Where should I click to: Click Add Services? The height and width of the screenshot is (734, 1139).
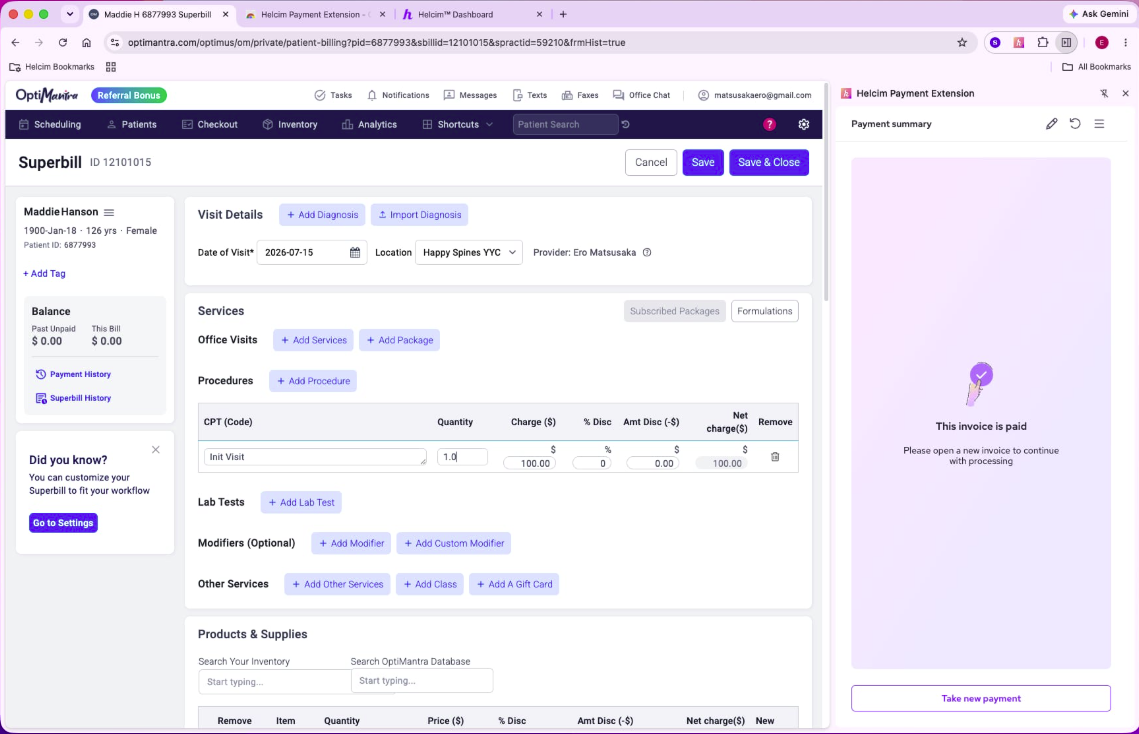tap(313, 340)
